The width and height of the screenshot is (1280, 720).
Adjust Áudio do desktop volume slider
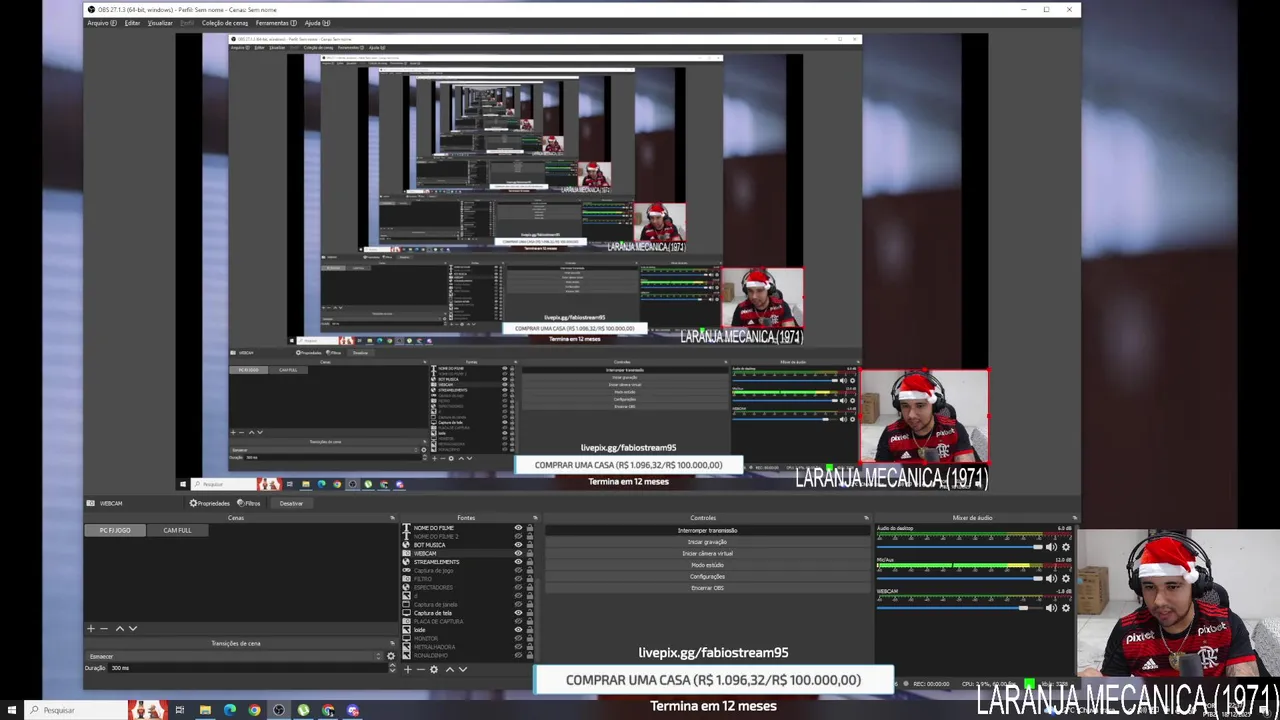[959, 547]
